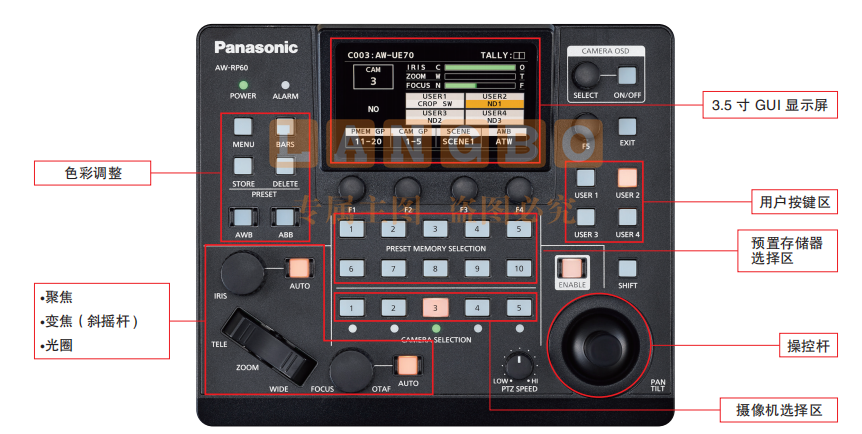Click the F1 rotary knob

(352, 189)
